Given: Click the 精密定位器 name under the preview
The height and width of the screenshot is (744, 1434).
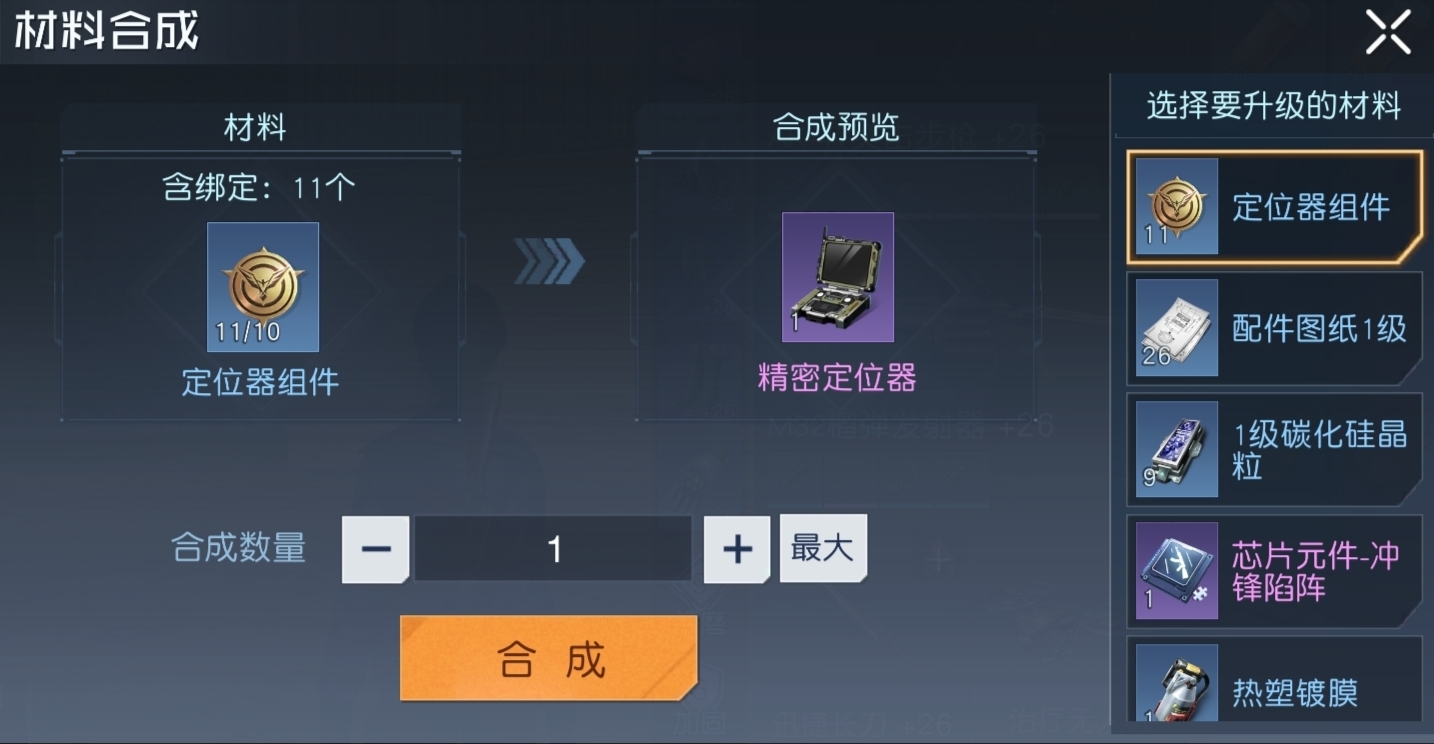Looking at the screenshot, I should pyautogui.click(x=837, y=378).
